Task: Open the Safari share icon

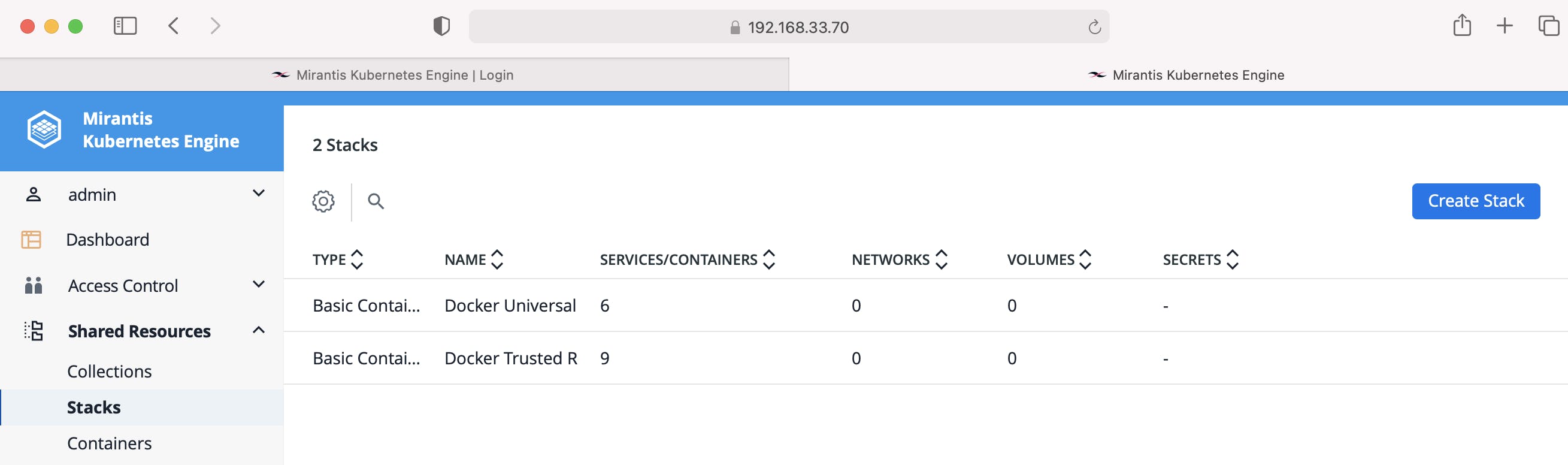Action: coord(1461,26)
